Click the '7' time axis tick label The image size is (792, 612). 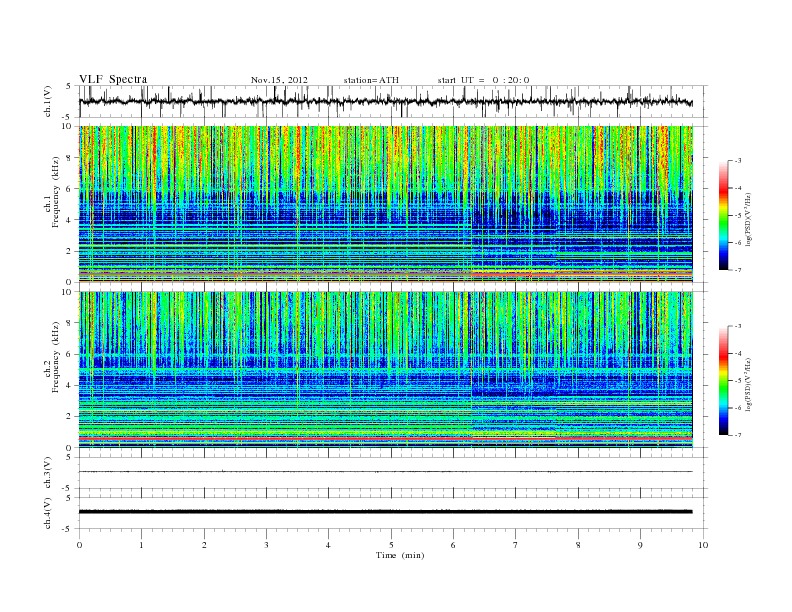516,545
